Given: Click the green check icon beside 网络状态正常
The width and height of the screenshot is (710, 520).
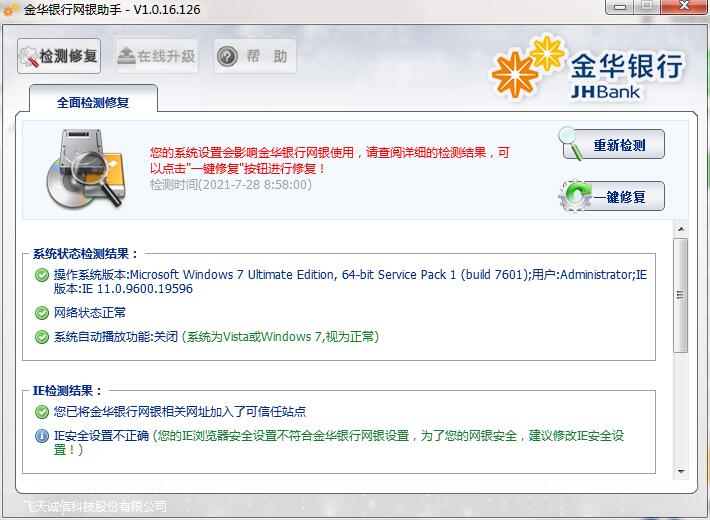Looking at the screenshot, I should pos(42,313).
